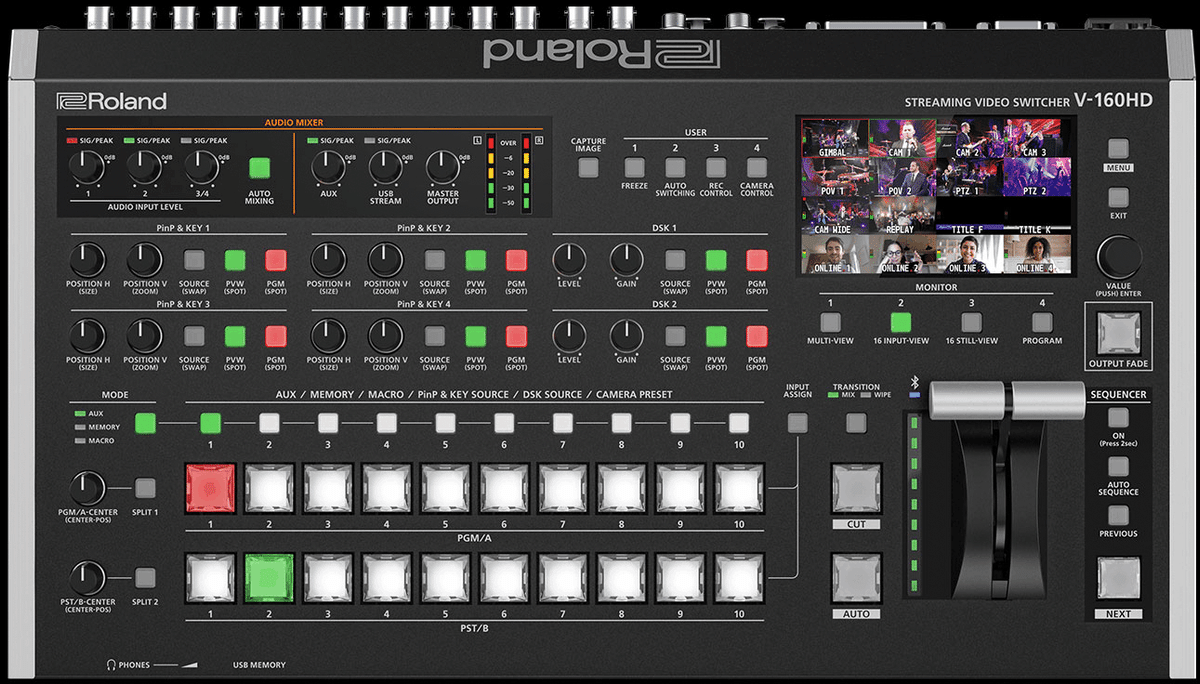Select PST/B cross-point button 6

(504, 578)
